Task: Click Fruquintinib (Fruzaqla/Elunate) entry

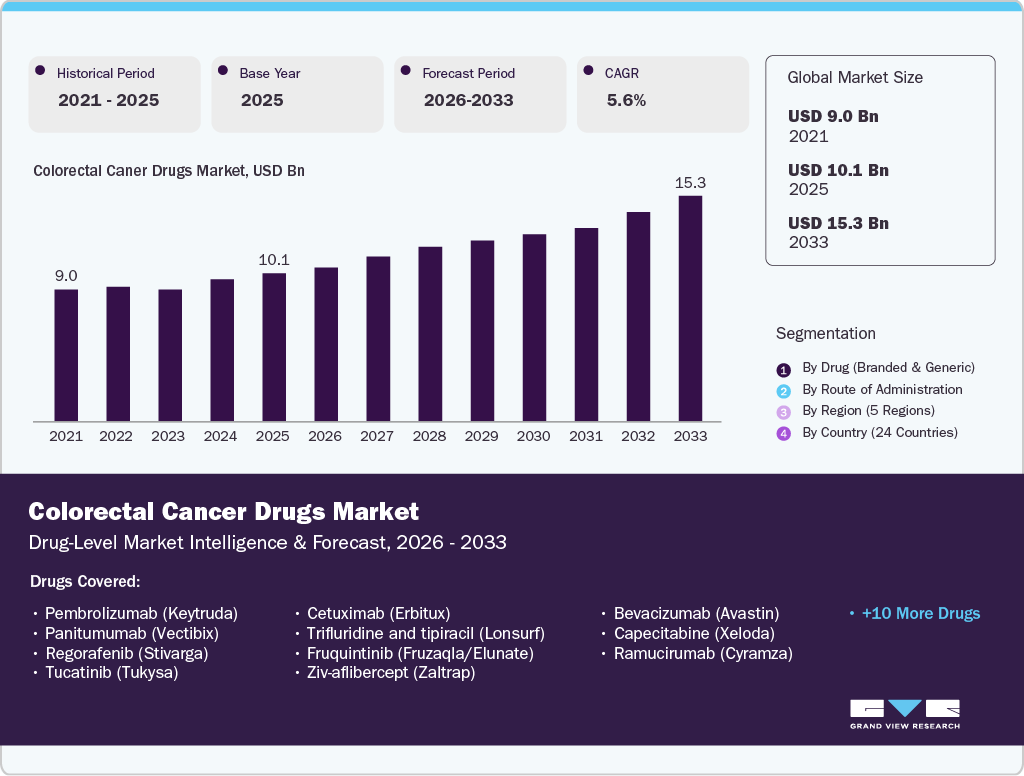Action: click(x=421, y=653)
